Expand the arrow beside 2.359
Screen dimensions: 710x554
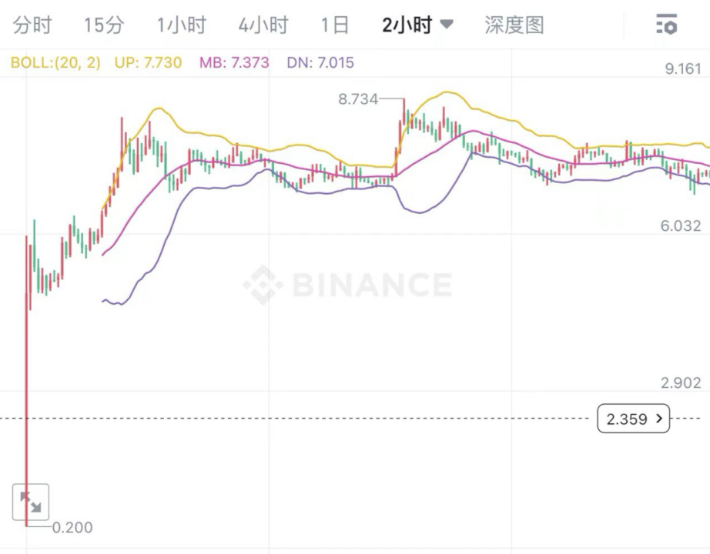click(x=658, y=419)
